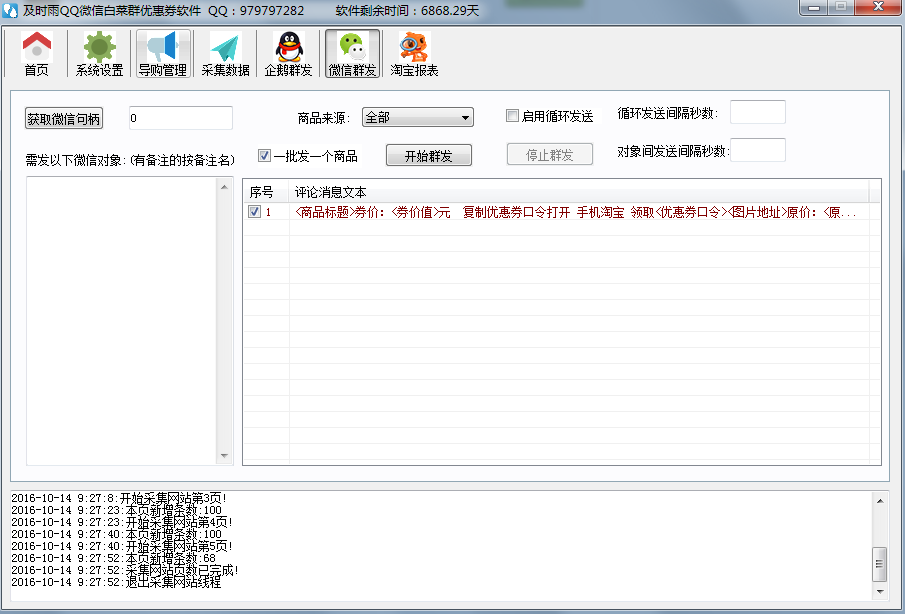Open 淘宝报表 Taobao reports

pyautogui.click(x=413, y=54)
